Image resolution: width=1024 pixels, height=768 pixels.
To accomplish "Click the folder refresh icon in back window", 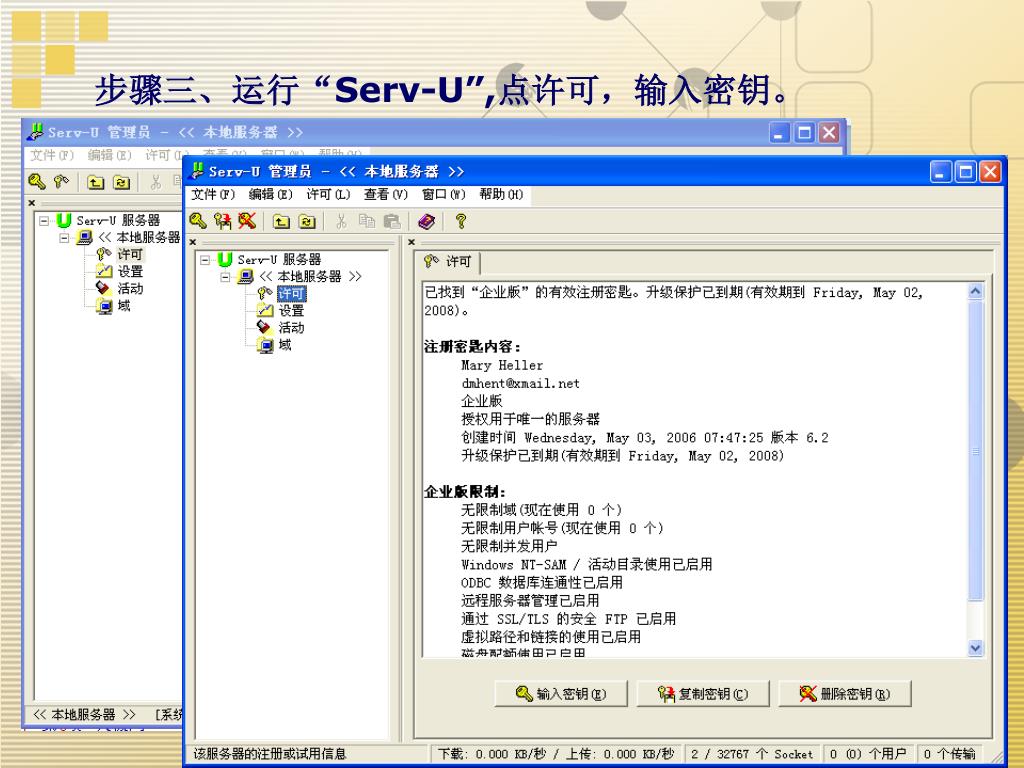I will 121,182.
